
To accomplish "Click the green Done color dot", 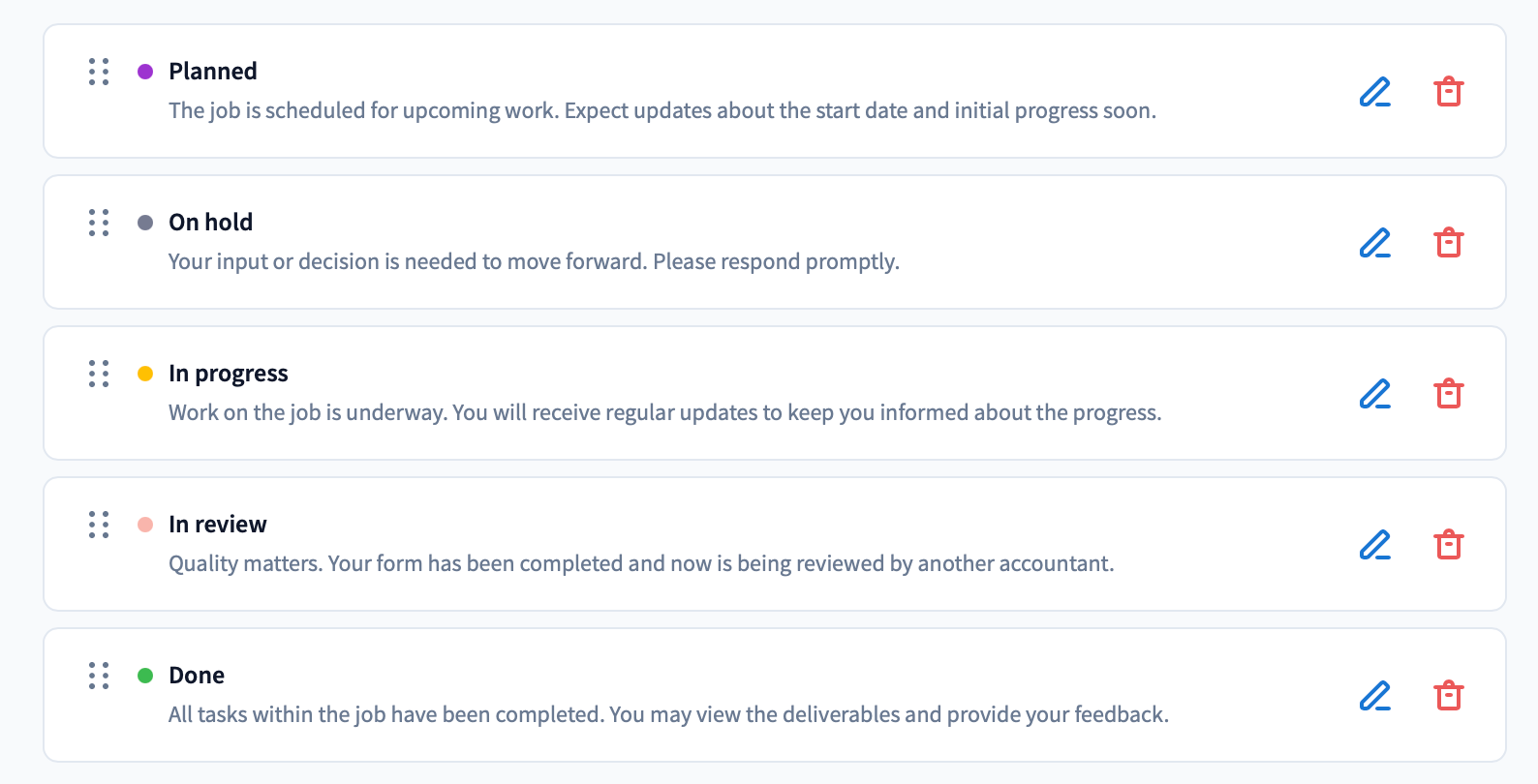I will [145, 676].
